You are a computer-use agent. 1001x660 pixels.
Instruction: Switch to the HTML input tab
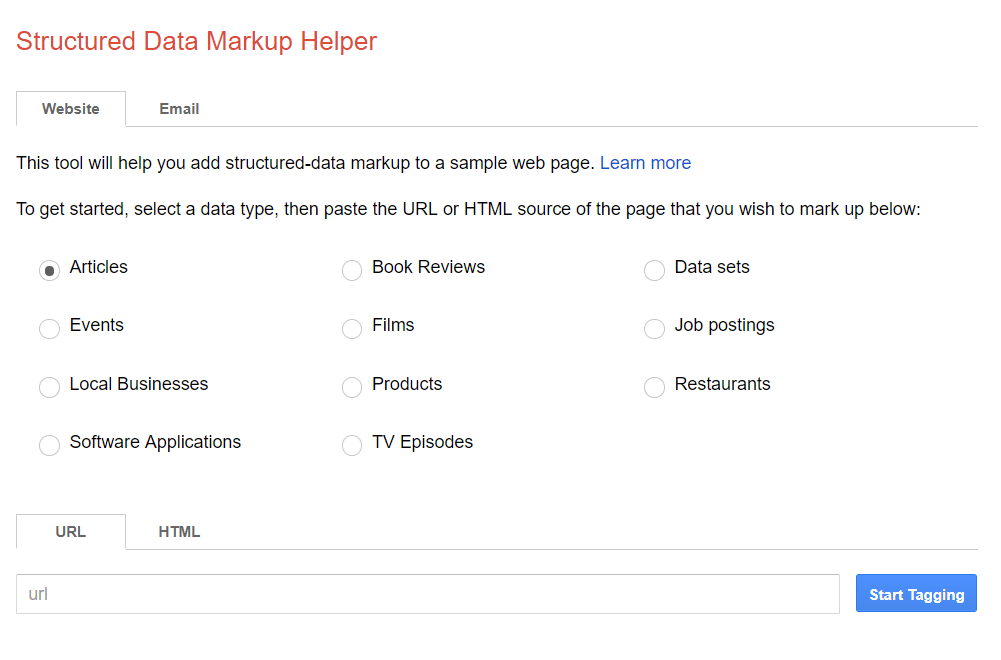[179, 532]
